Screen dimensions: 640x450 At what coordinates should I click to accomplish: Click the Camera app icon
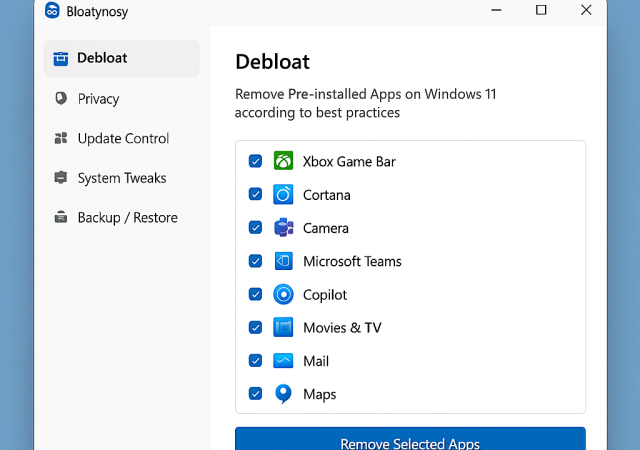[x=284, y=227]
